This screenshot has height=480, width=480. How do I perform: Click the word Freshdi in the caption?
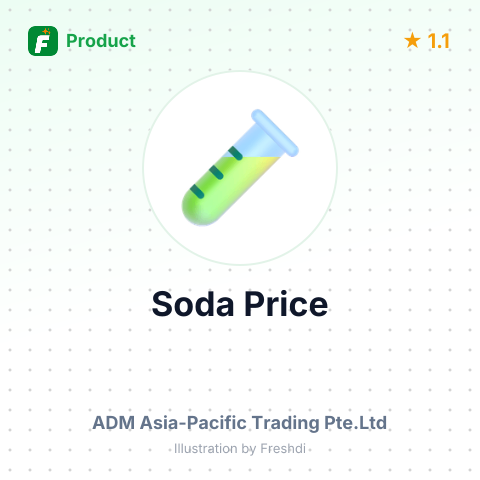(x=283, y=449)
